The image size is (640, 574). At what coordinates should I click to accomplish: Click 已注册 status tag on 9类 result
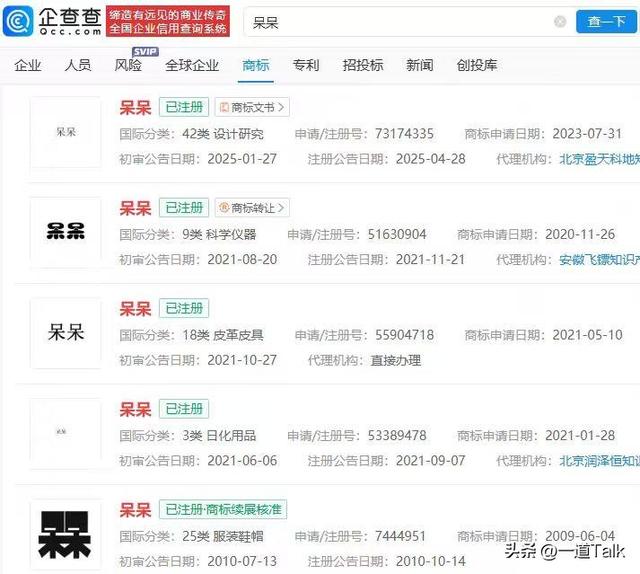click(184, 208)
